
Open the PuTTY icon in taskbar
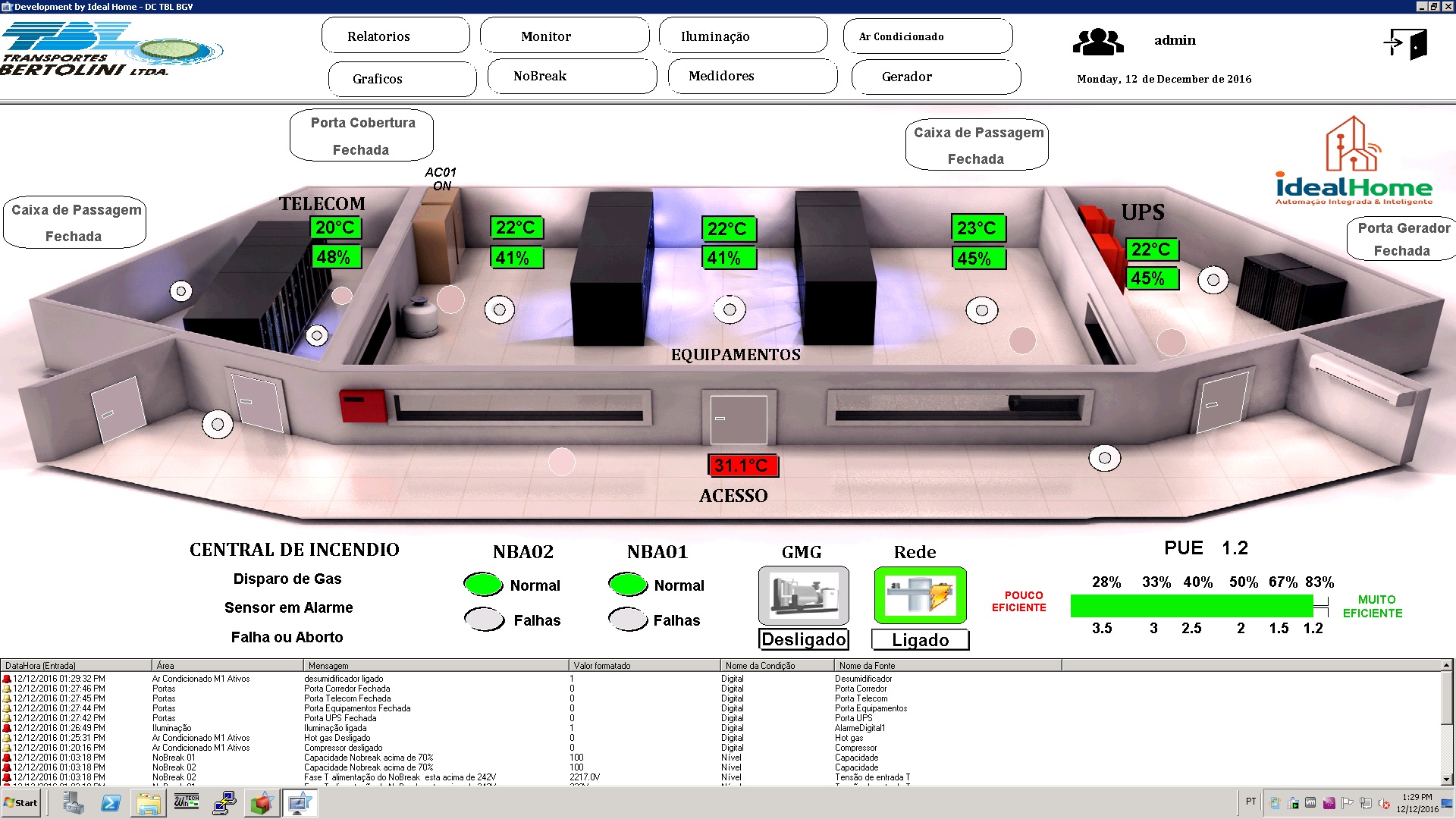click(224, 802)
